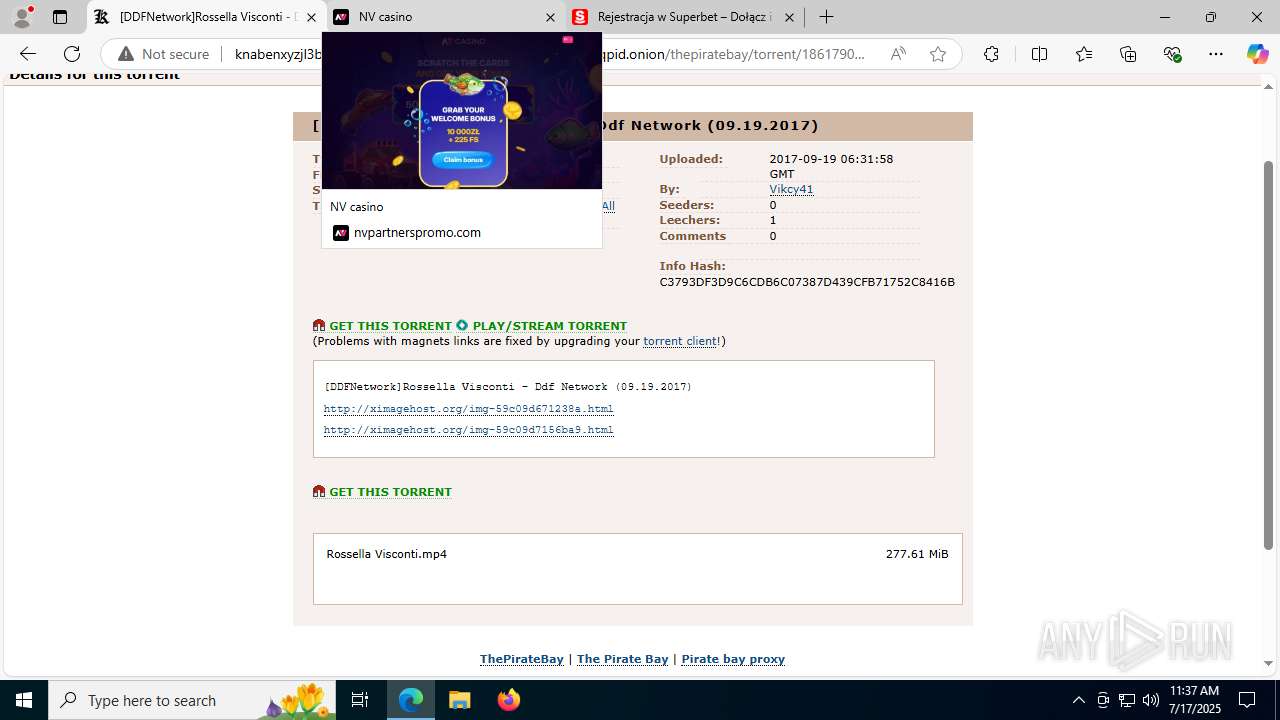The height and width of the screenshot is (720, 1280).
Task: Close the Rejestracja w Superbet tab
Action: click(x=789, y=17)
